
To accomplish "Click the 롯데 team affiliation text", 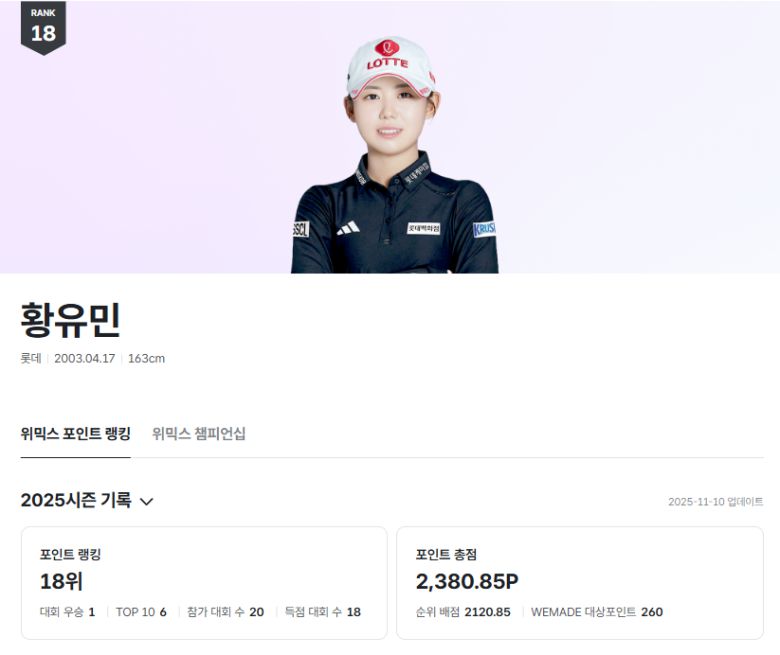I will [31, 358].
